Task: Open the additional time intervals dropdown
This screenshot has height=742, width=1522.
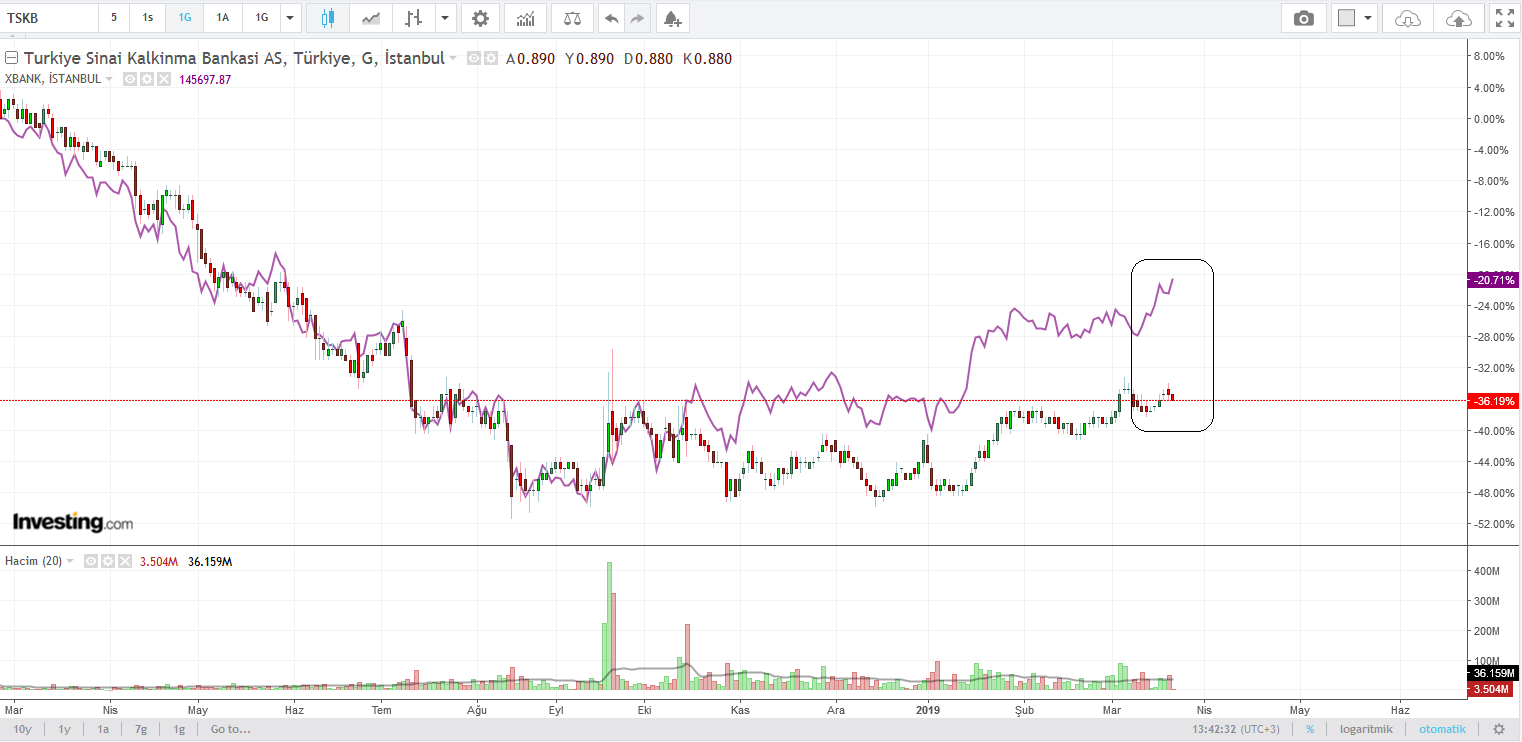Action: click(290, 18)
